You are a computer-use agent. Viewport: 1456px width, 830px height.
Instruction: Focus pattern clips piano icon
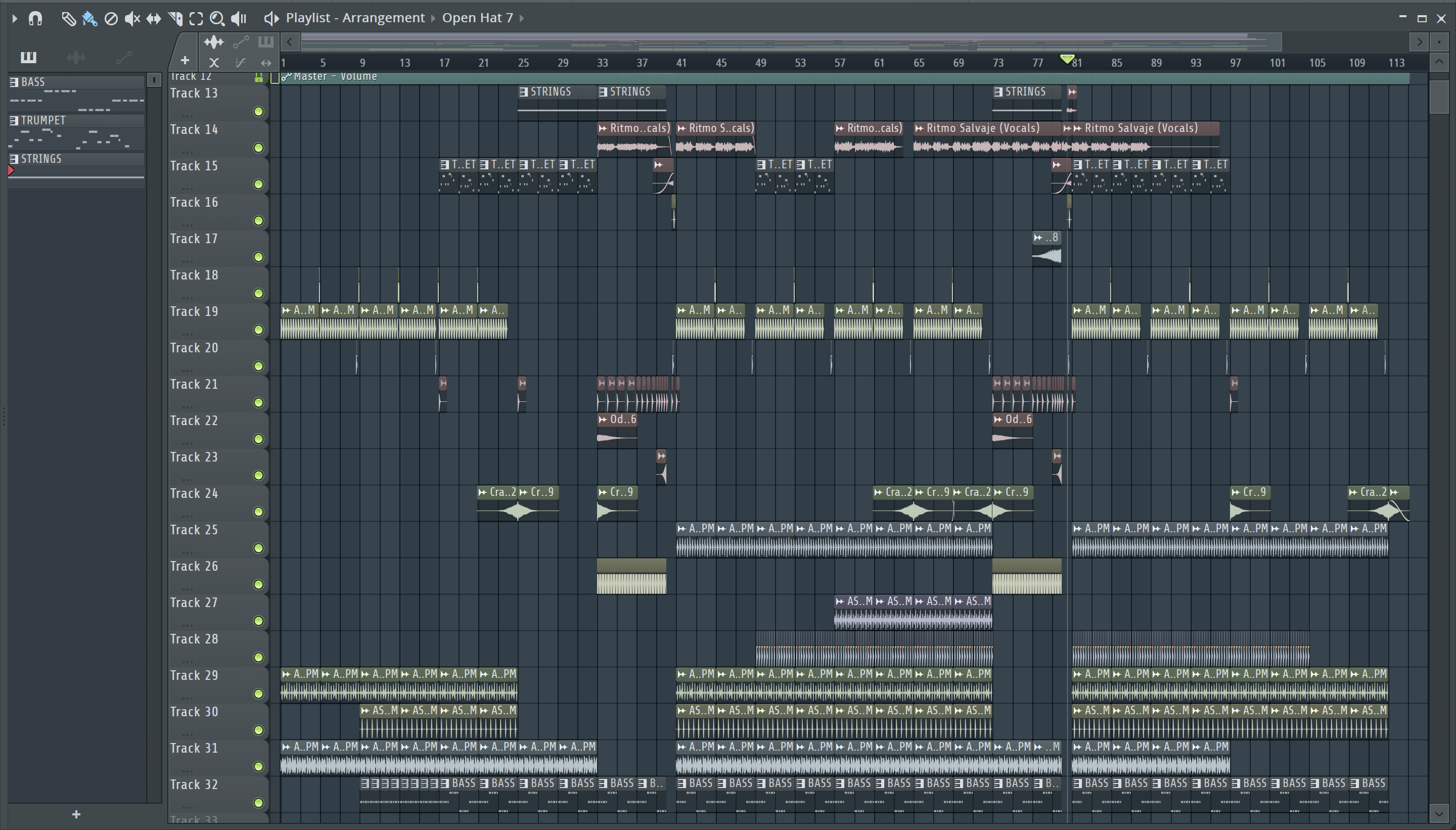pyautogui.click(x=265, y=42)
